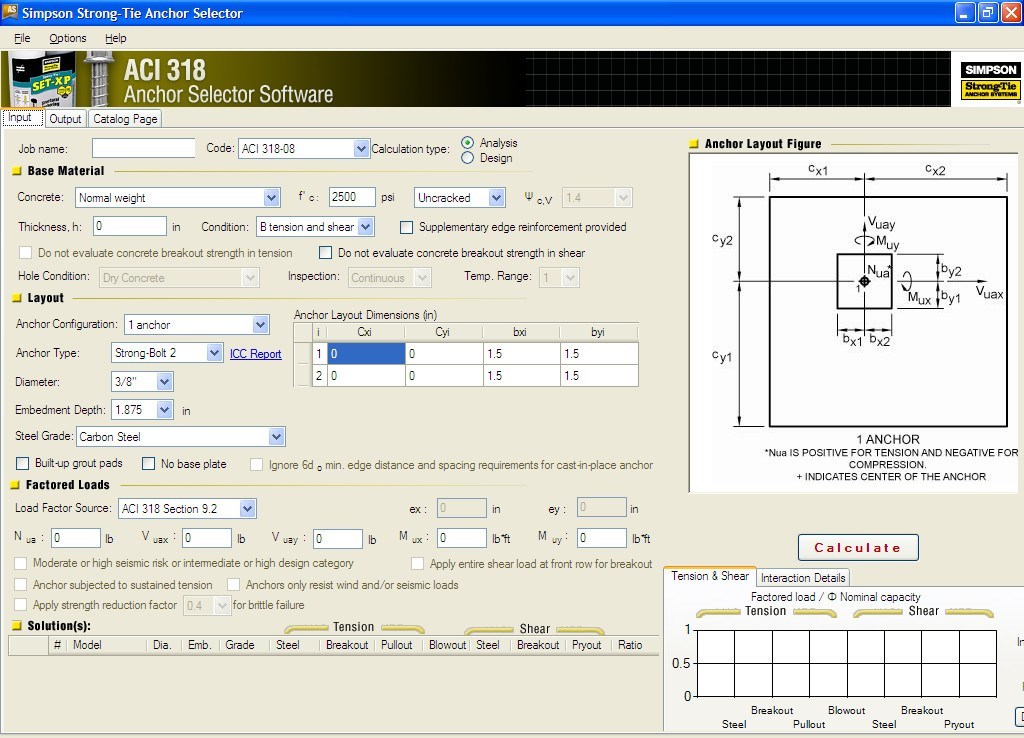Screen dimensions: 1024x738
Task: Switch to the Interaction Details tab
Action: tap(803, 577)
